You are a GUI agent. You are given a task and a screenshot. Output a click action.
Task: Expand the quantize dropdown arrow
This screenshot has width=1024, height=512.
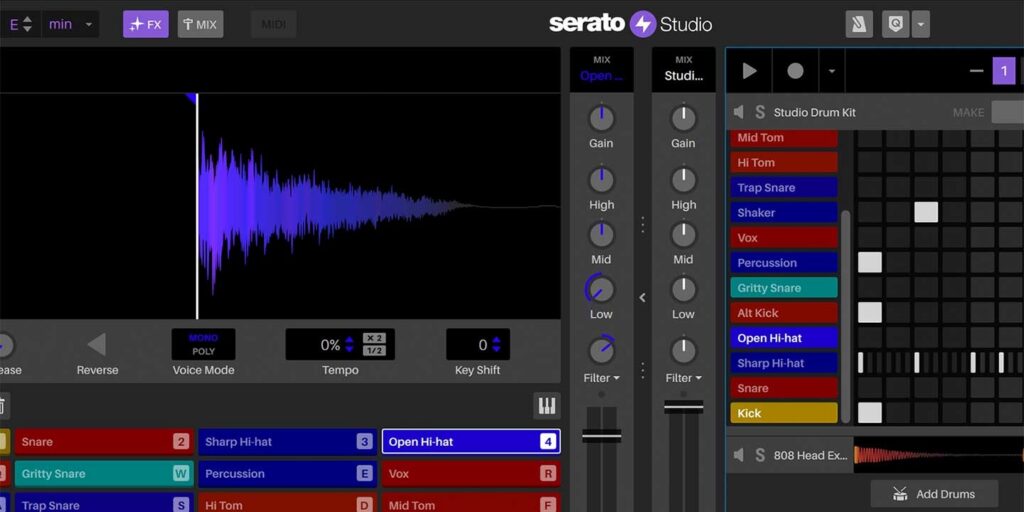pyautogui.click(x=920, y=25)
